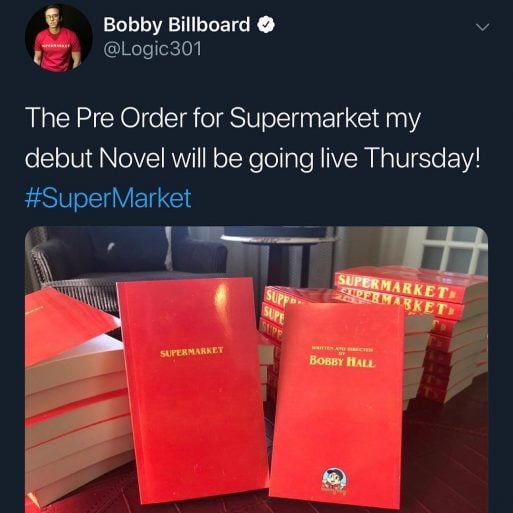This screenshot has width=513, height=513.
Task: Open the #SuperMarket hashtag link
Action: tap(108, 198)
